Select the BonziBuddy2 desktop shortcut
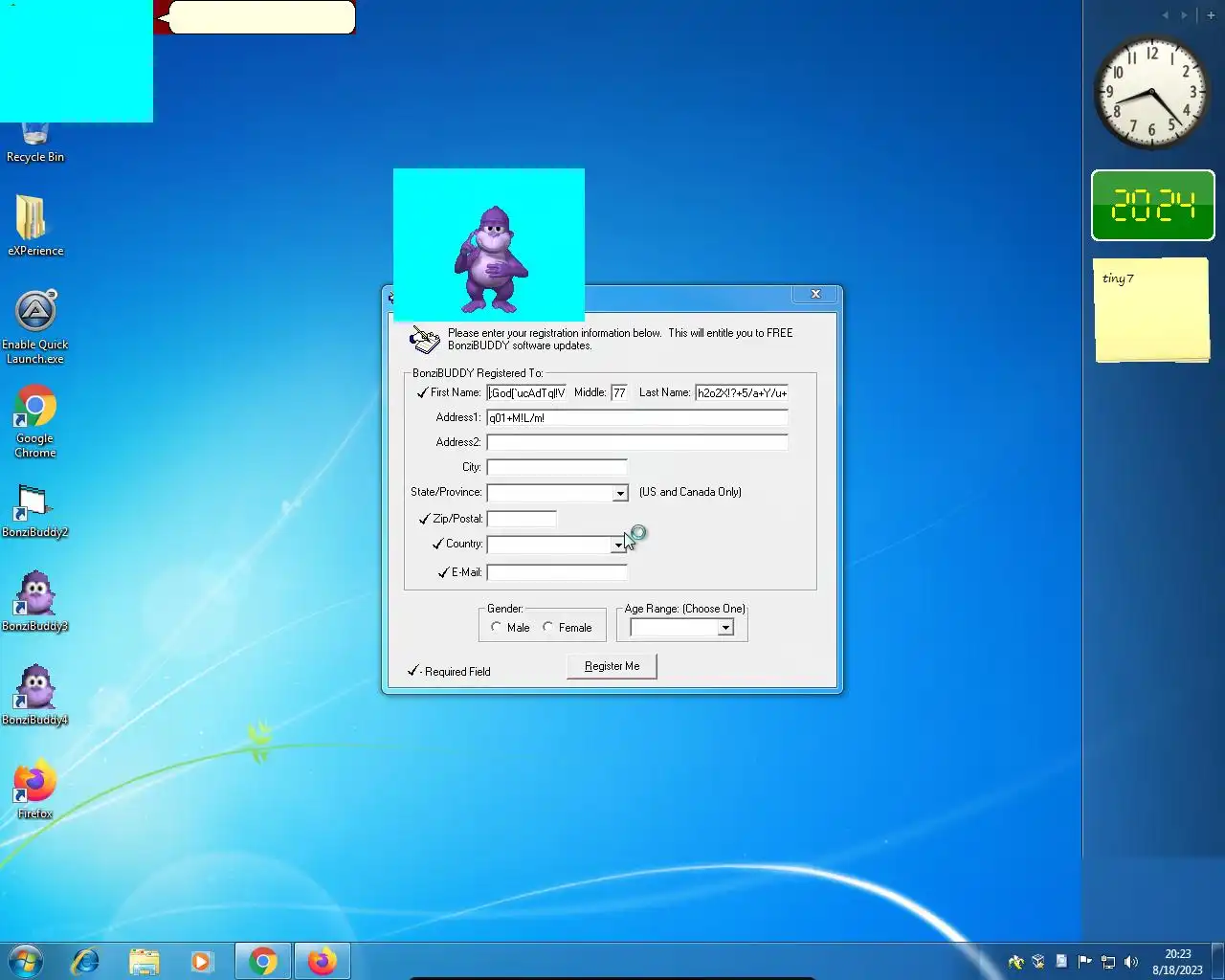 pyautogui.click(x=35, y=511)
